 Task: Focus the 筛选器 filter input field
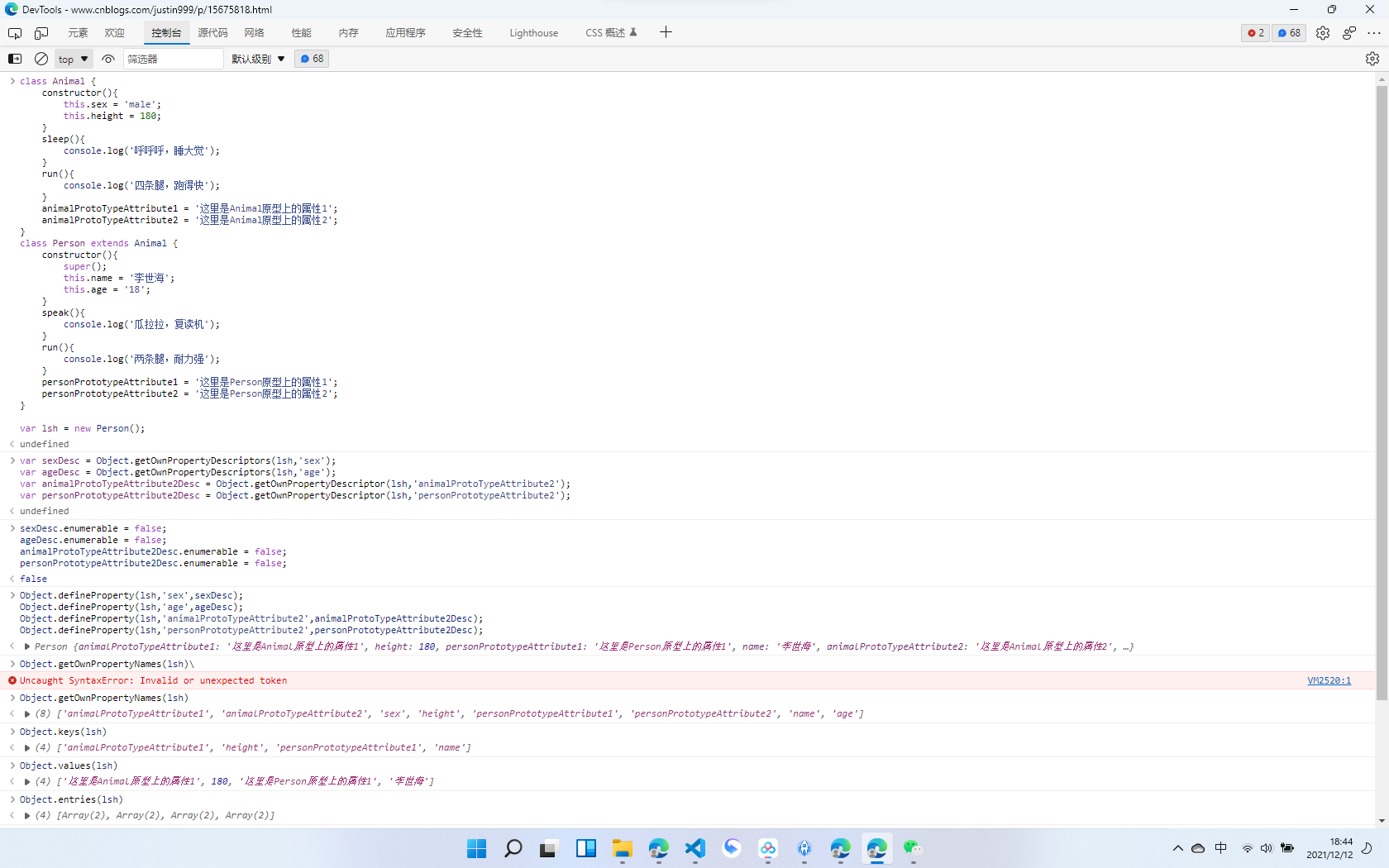pos(173,59)
